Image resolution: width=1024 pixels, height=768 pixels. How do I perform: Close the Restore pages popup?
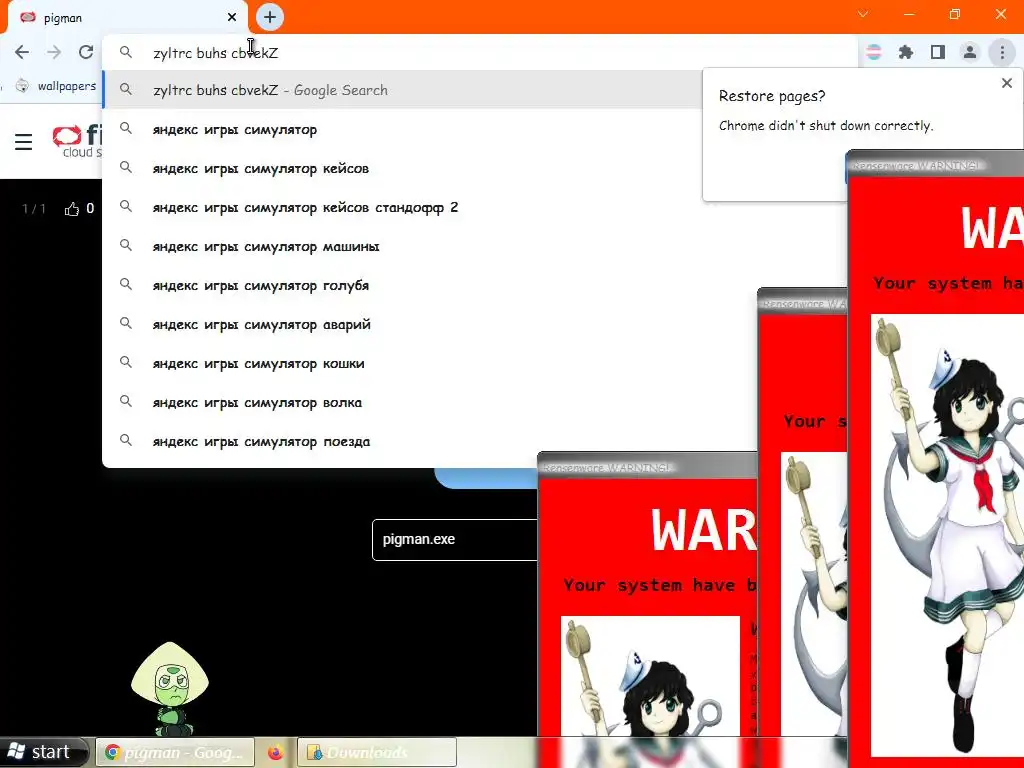tap(1007, 83)
